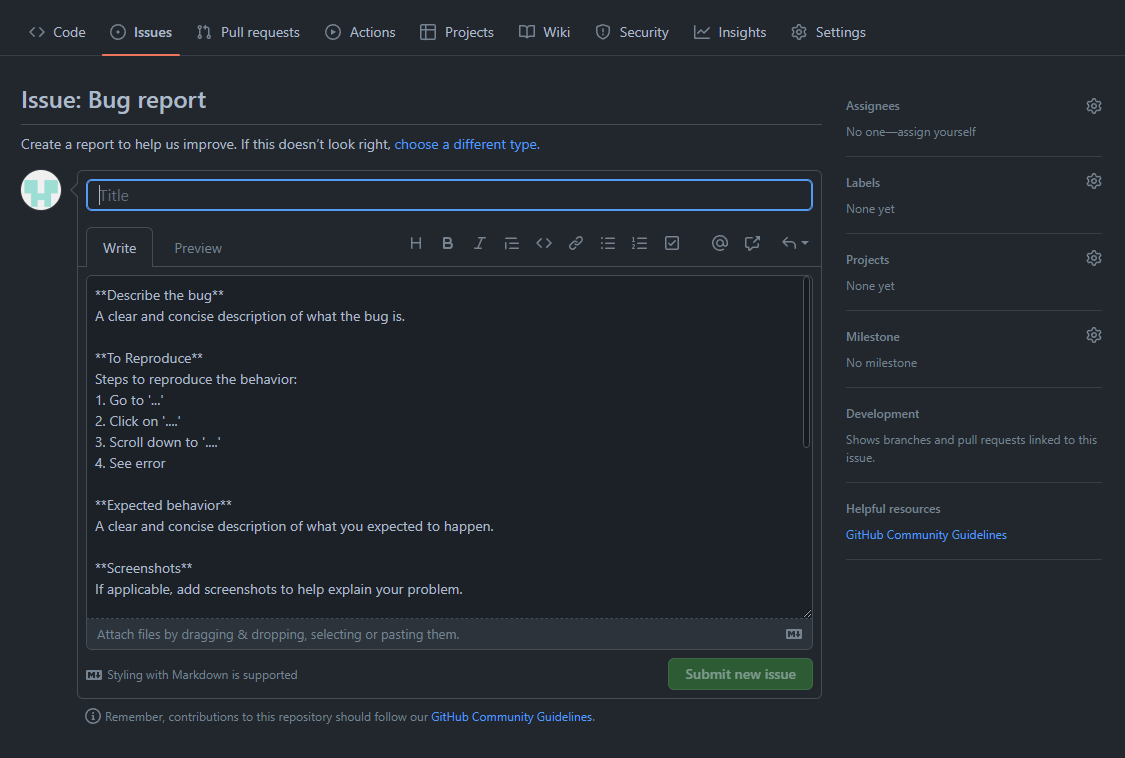Apply bold formatting in editor toolbar
This screenshot has width=1125, height=758.
click(447, 243)
